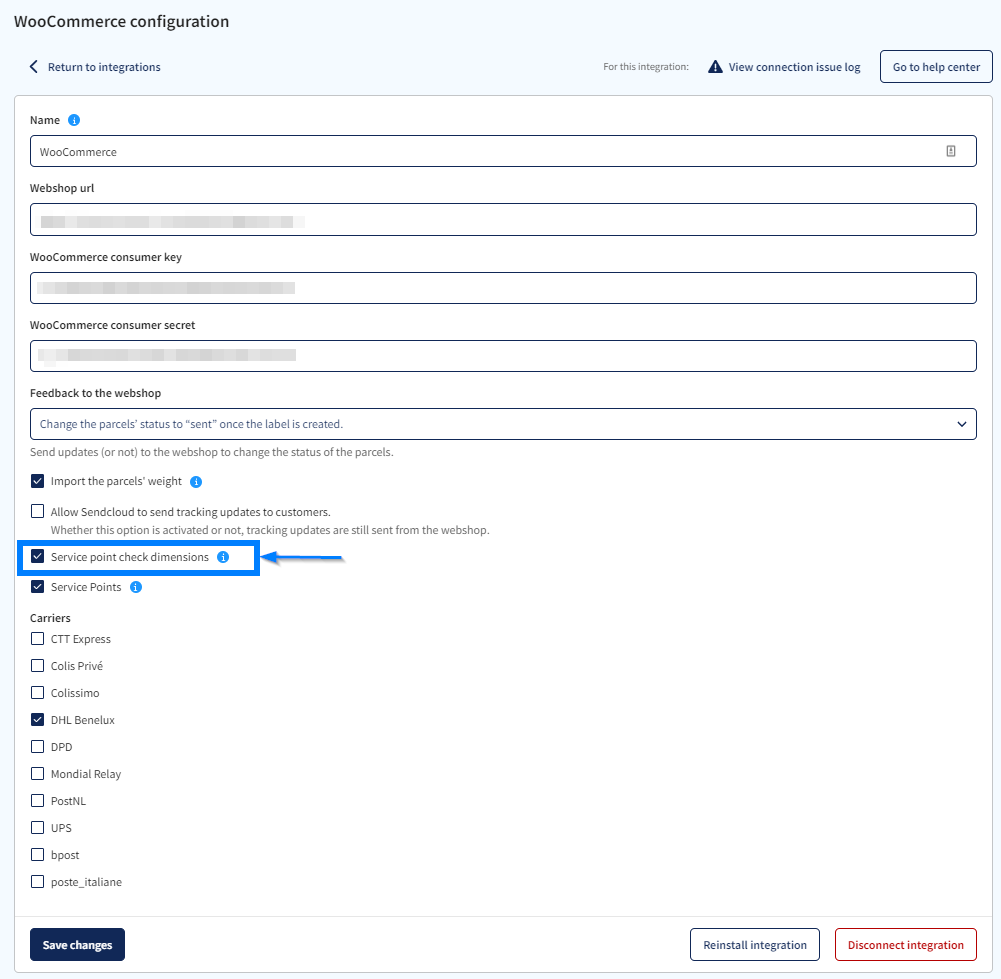1001x979 pixels.
Task: Focus the WooCommerce consumer key field
Action: pyautogui.click(x=503, y=288)
